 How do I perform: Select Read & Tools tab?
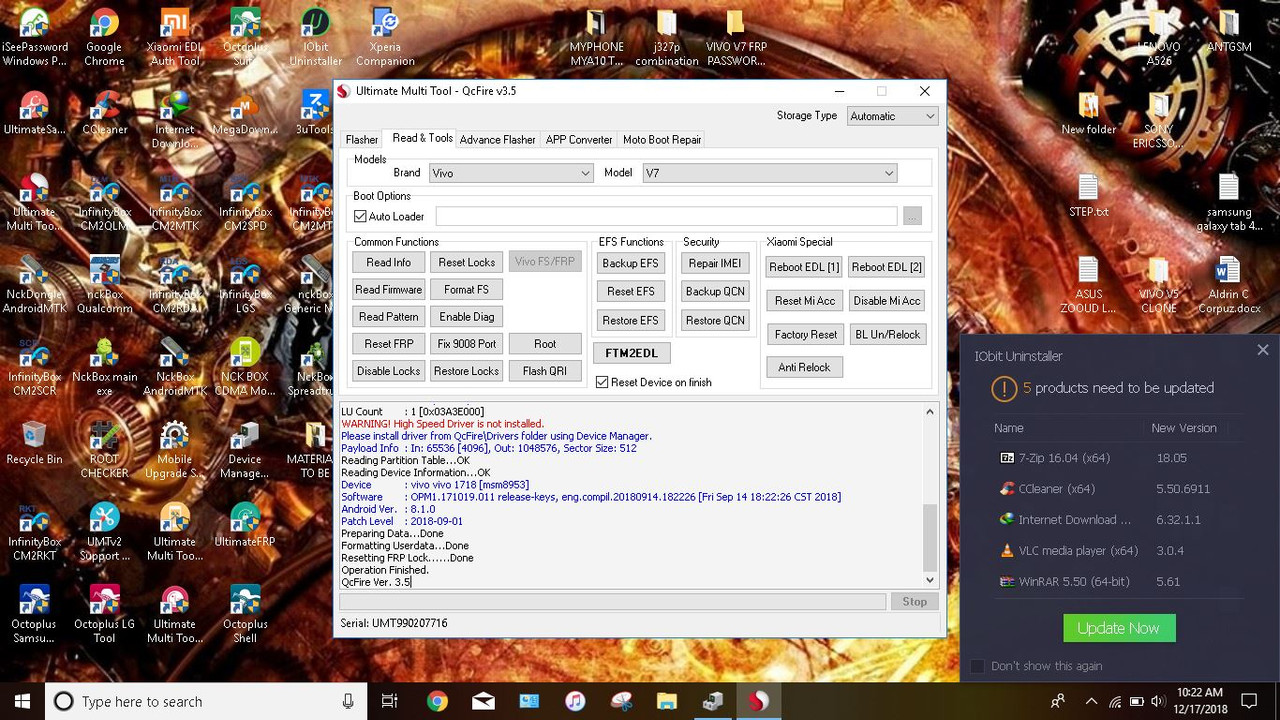[422, 138]
